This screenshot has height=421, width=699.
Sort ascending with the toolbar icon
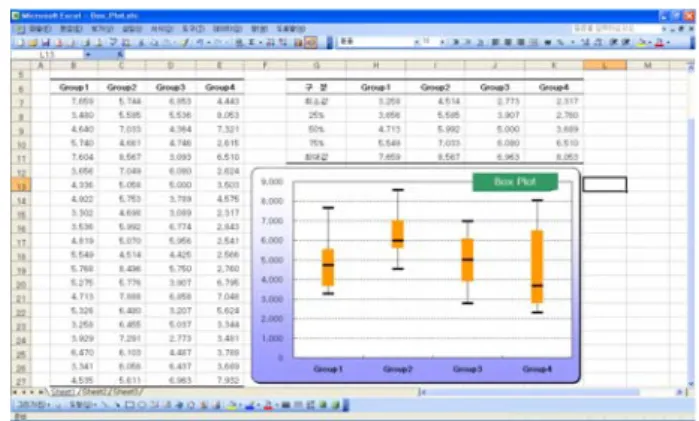[271, 42]
